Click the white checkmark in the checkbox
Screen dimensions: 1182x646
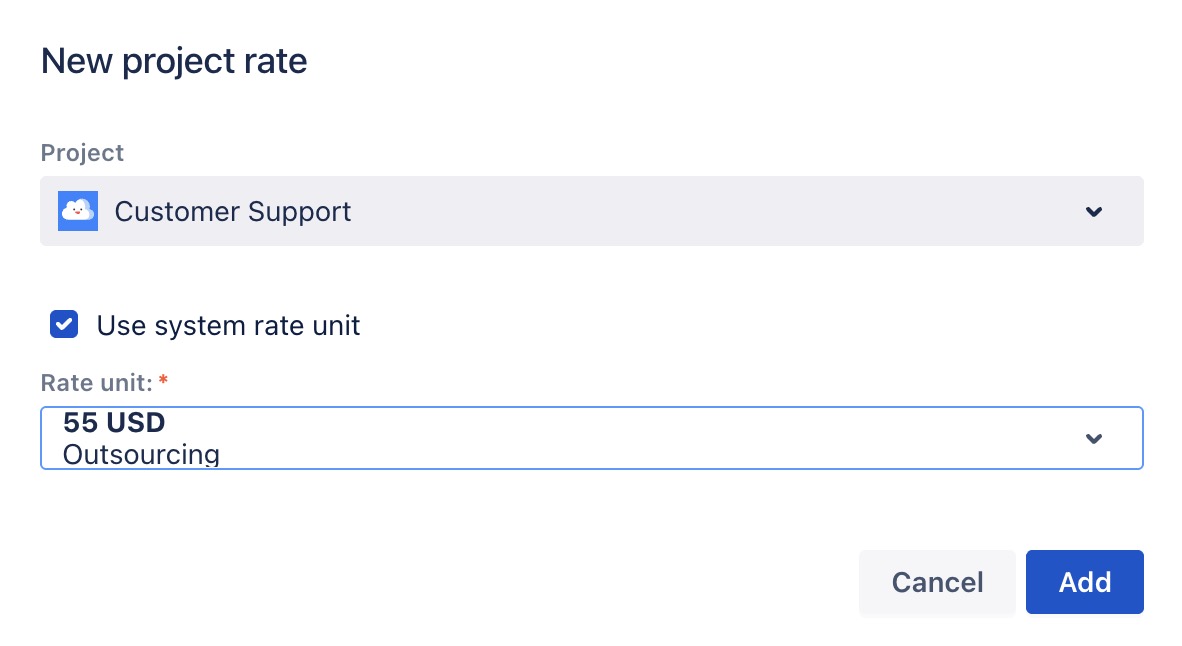click(64, 325)
